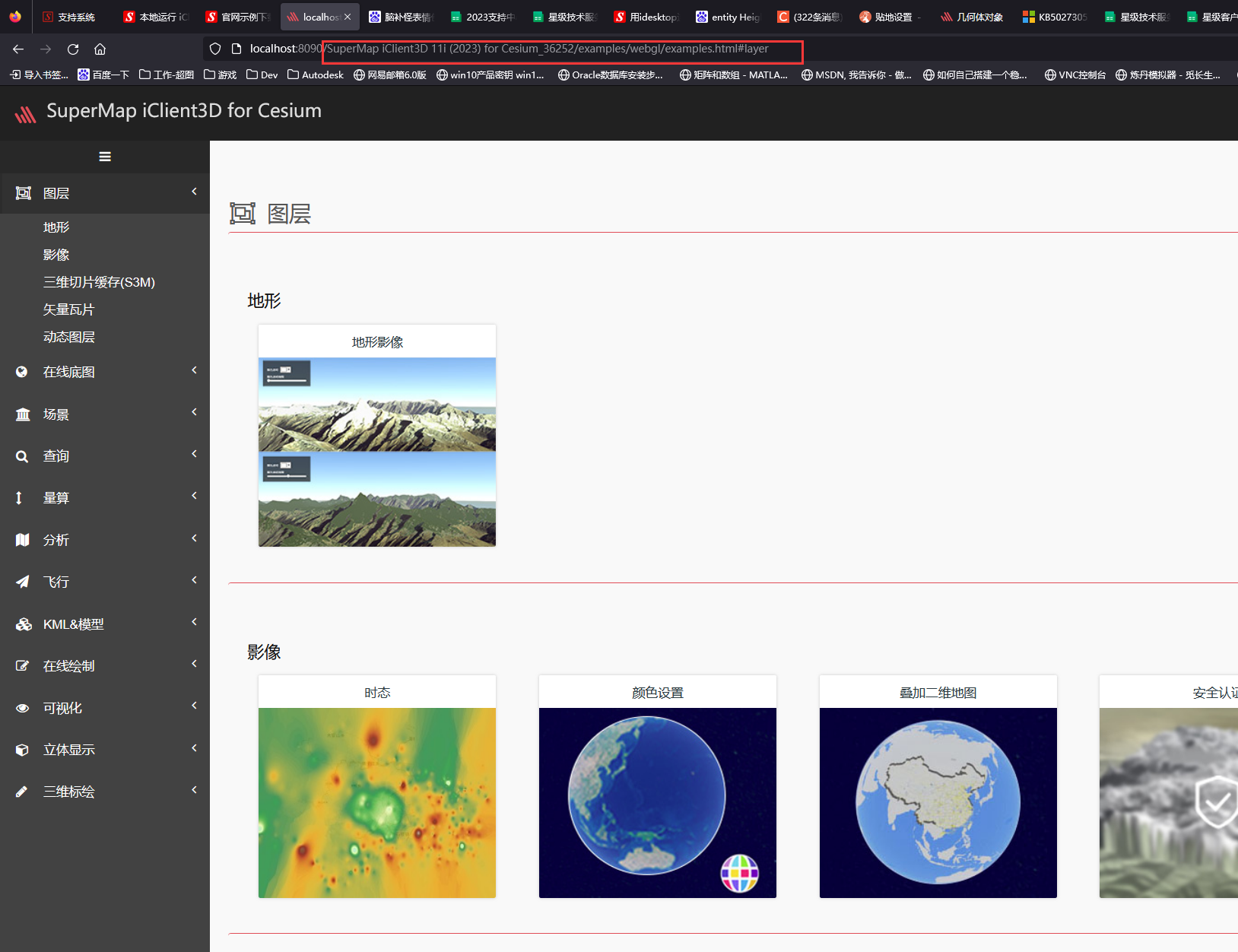
Task: Expand the 在线底图 section chevron
Action: [x=195, y=370]
